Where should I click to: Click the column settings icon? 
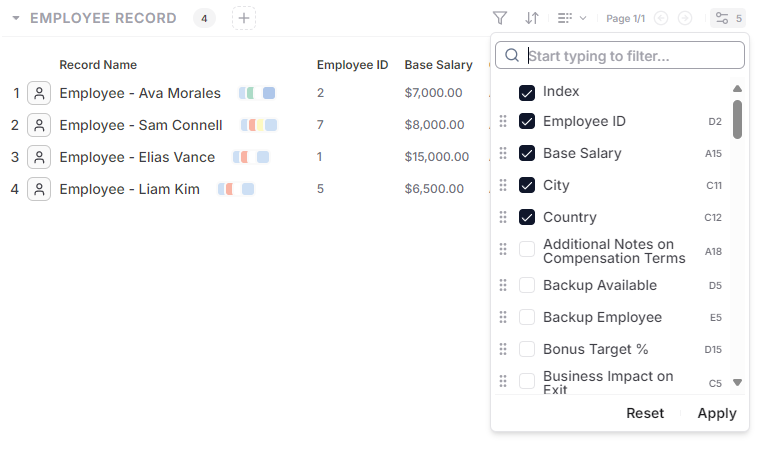click(x=727, y=18)
